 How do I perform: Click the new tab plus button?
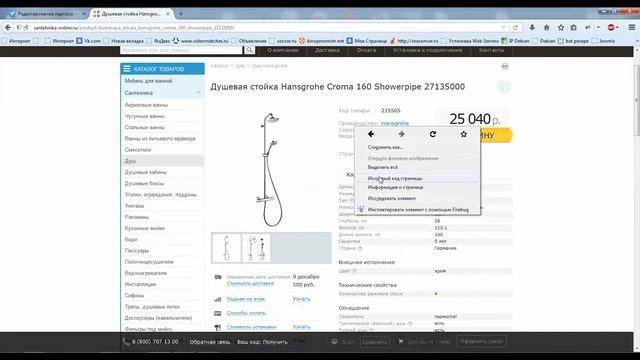(x=181, y=13)
